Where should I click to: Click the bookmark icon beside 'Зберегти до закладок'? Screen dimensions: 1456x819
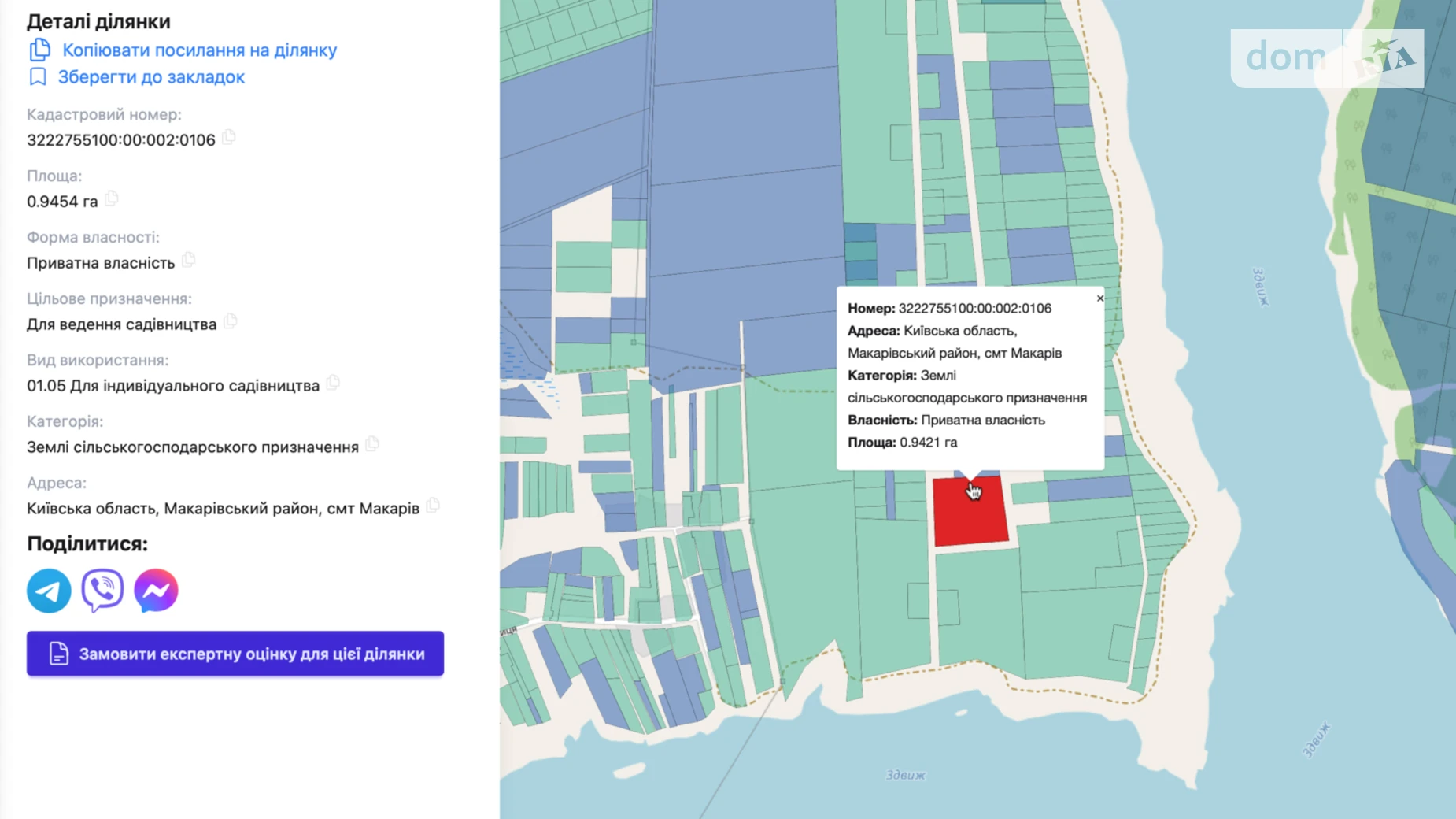click(38, 77)
